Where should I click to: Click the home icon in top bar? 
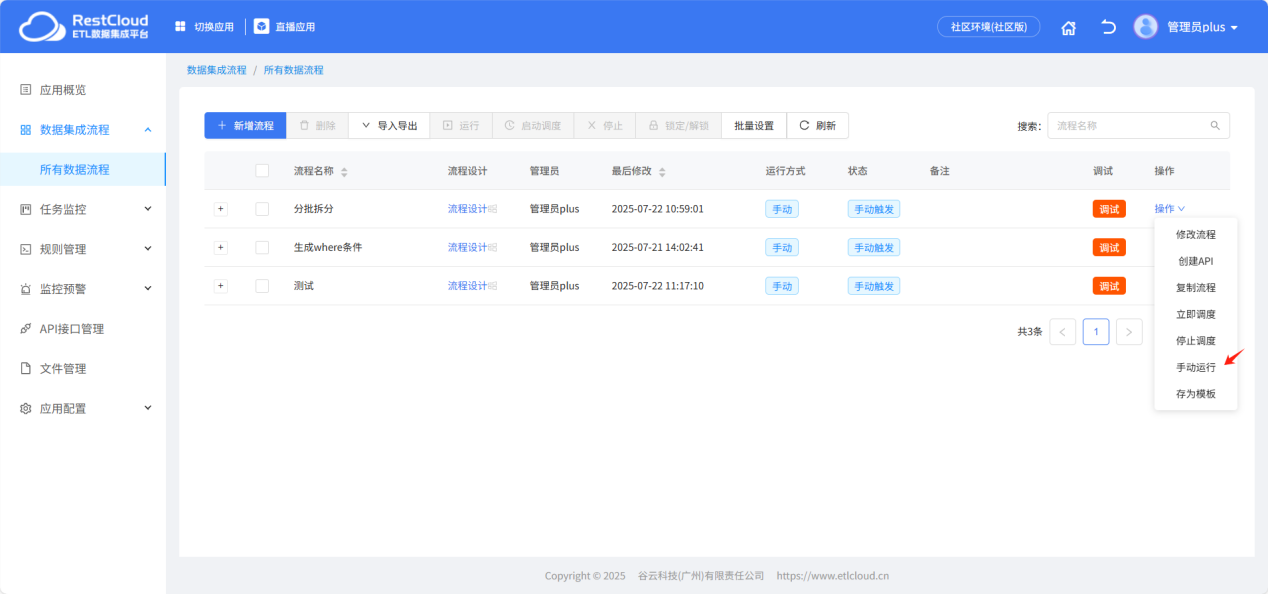[1068, 27]
